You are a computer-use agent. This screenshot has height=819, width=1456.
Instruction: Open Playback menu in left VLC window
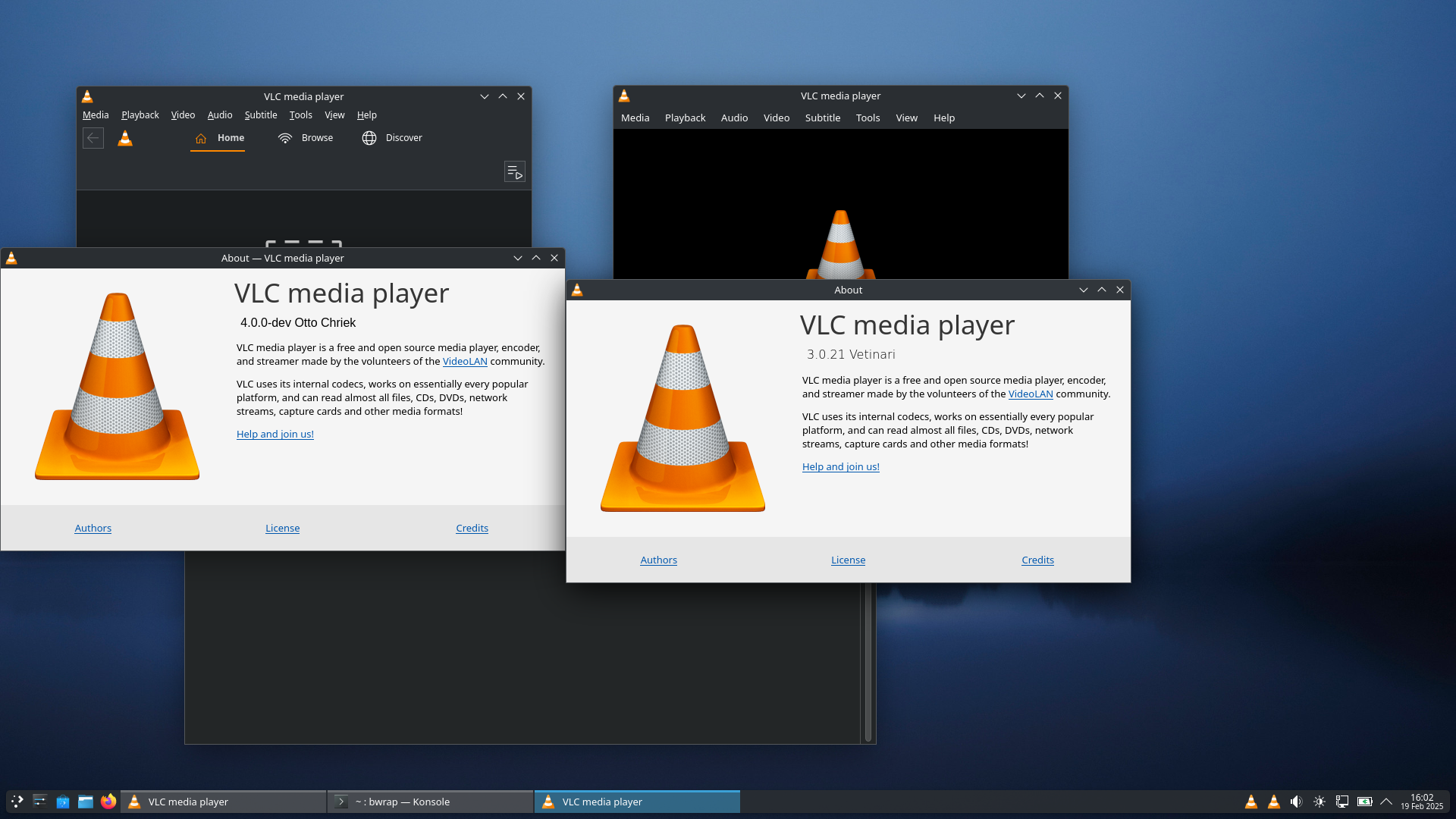(140, 115)
